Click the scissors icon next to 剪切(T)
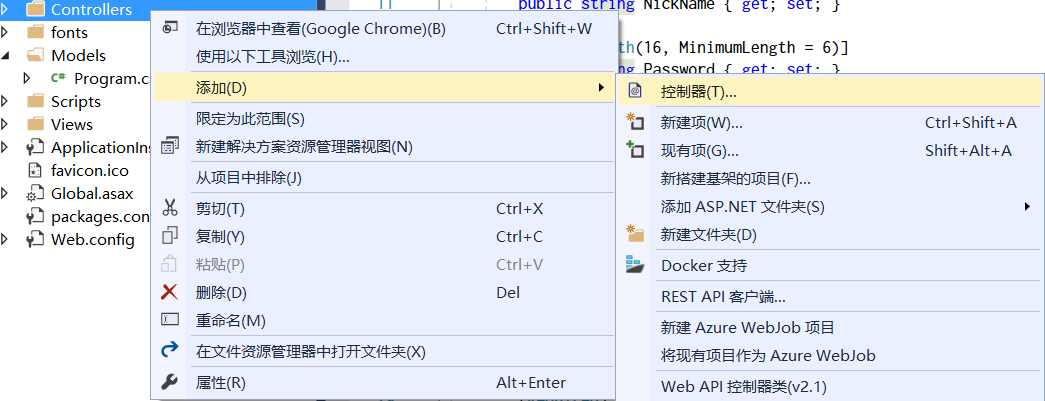 (170, 209)
